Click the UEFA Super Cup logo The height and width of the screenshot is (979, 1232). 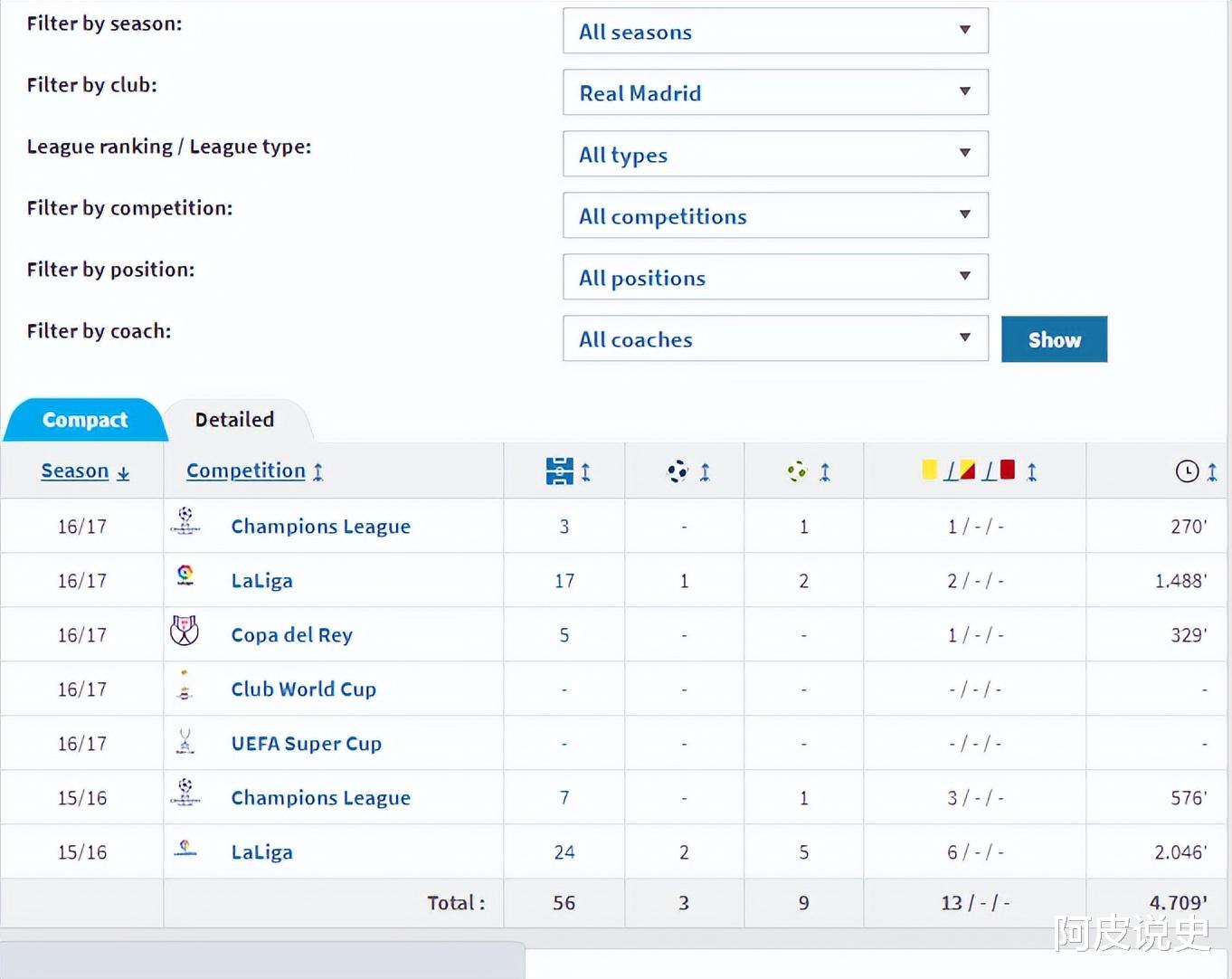pyautogui.click(x=185, y=741)
